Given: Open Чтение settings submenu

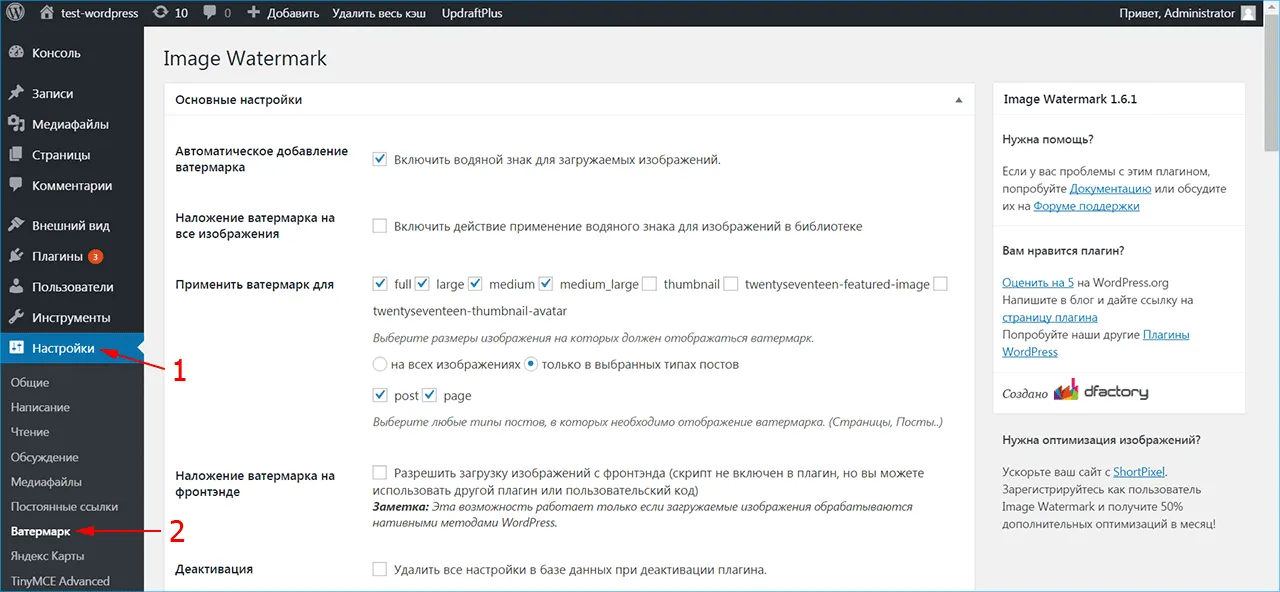Looking at the screenshot, I should click(x=30, y=432).
